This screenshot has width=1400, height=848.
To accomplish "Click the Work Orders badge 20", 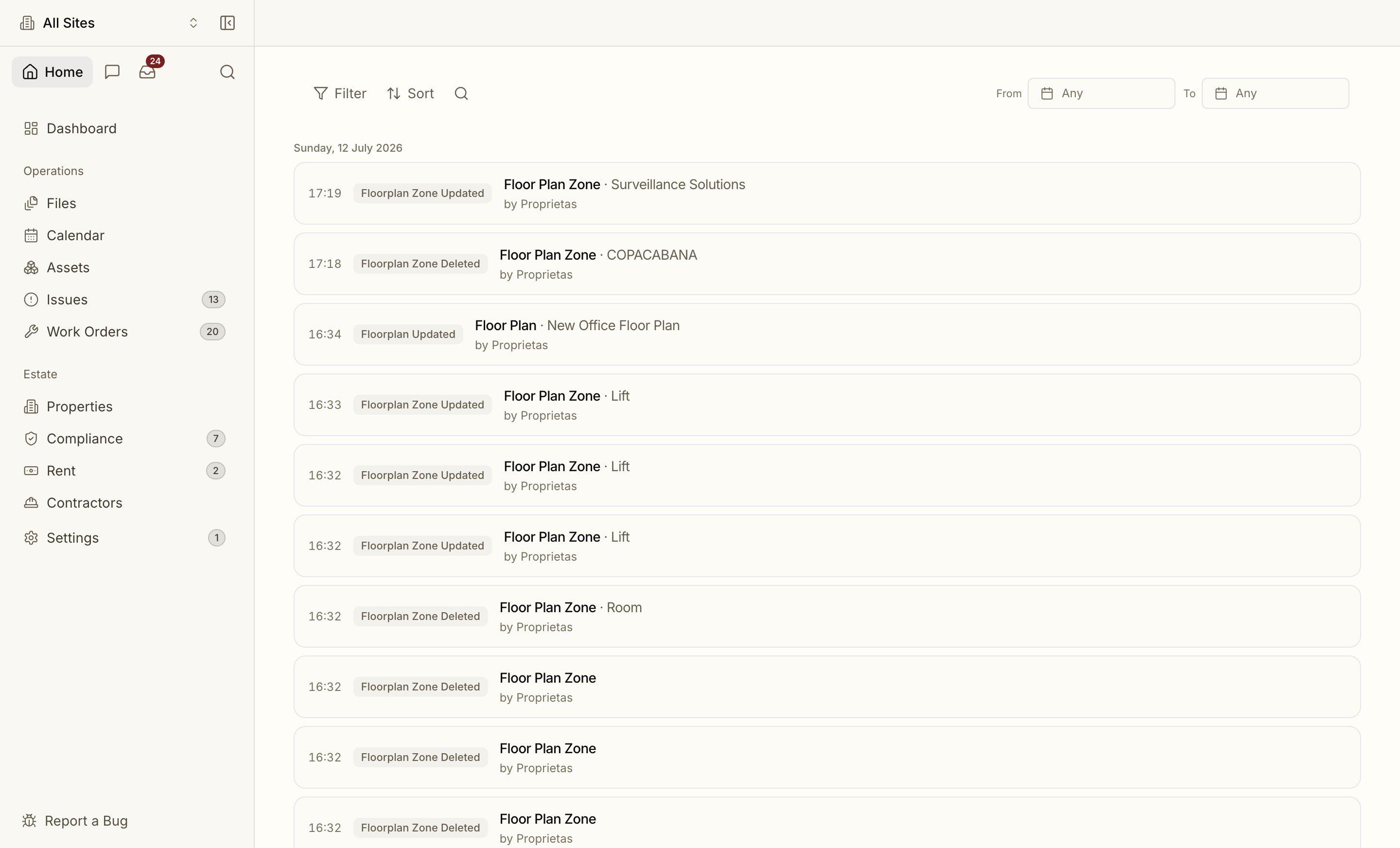I will [x=212, y=331].
